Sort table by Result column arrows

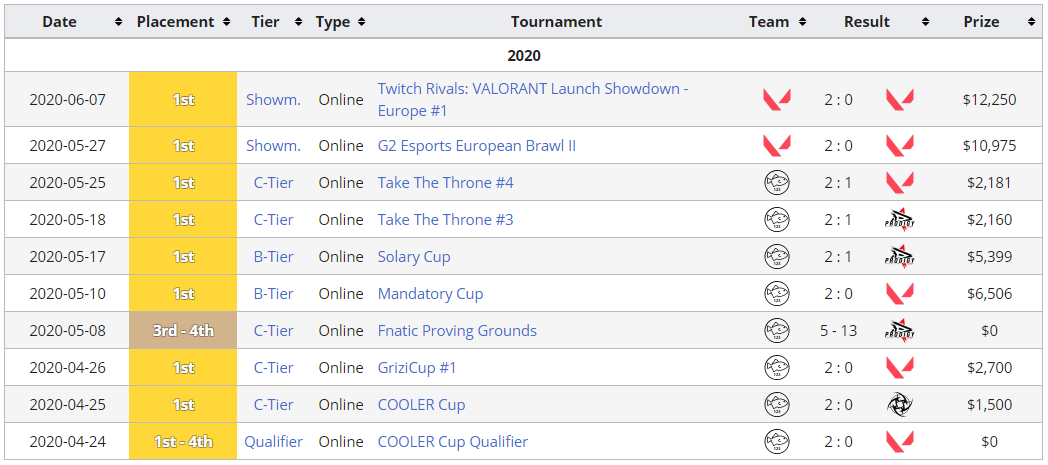pyautogui.click(x=925, y=22)
